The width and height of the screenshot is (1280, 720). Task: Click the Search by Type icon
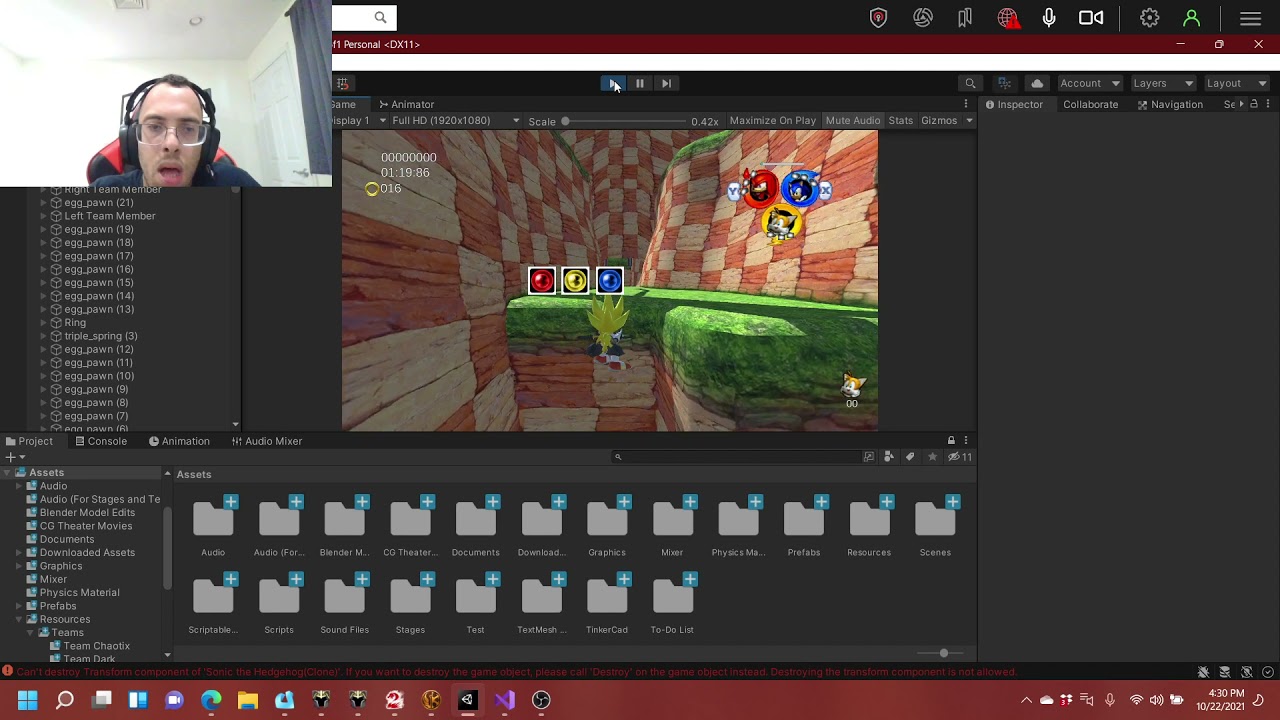coord(889,457)
